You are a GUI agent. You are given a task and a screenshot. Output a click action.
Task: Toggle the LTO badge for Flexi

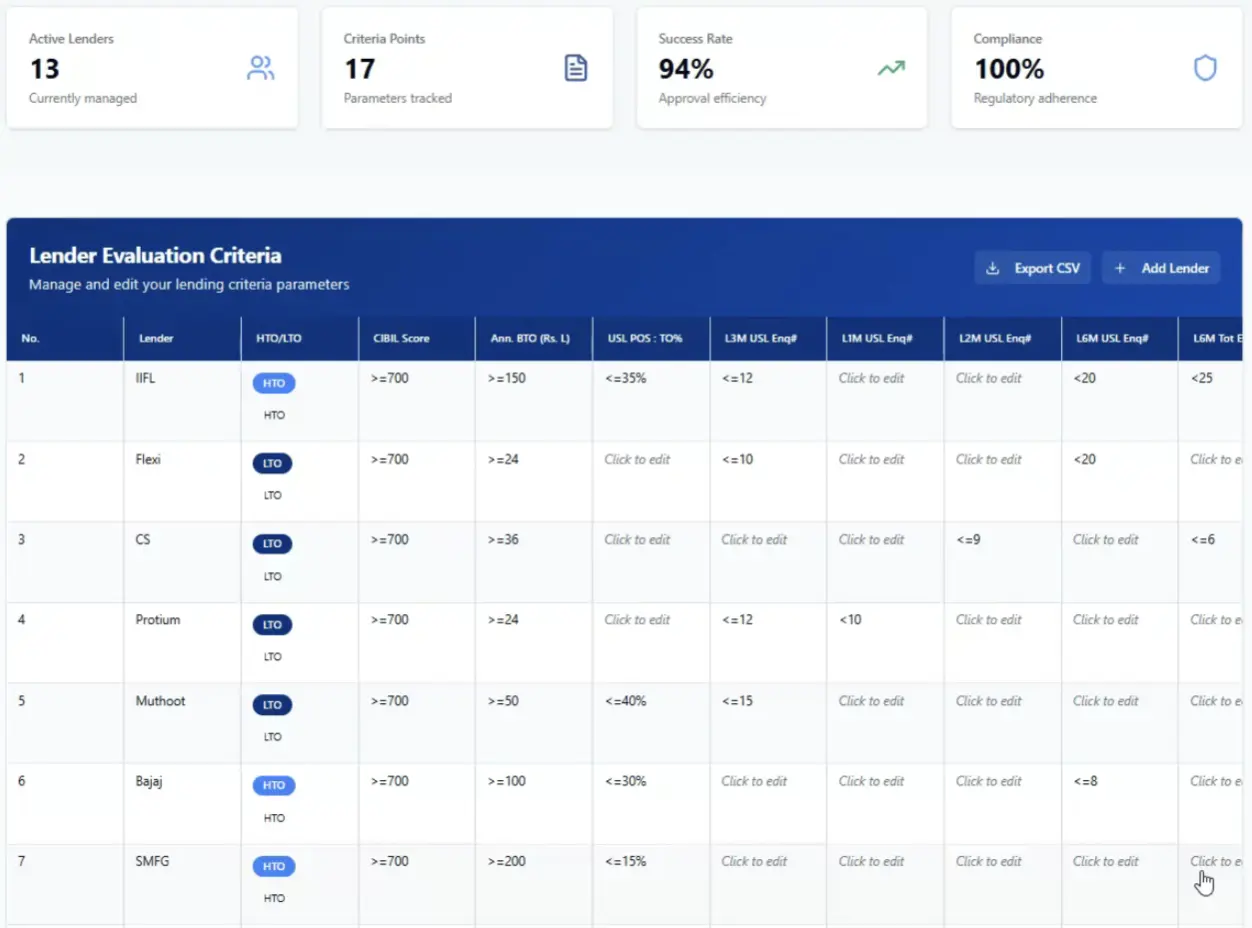272,463
